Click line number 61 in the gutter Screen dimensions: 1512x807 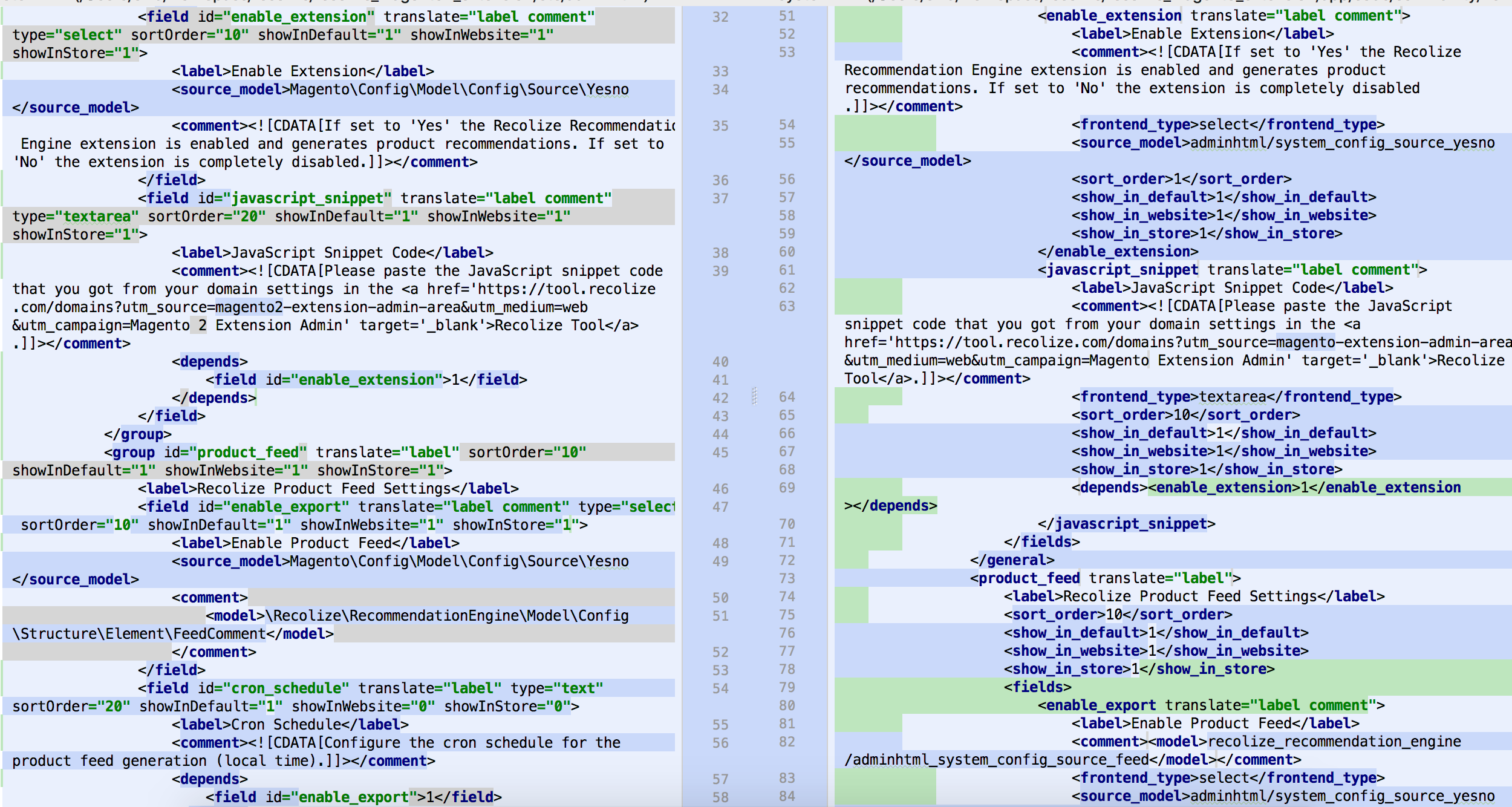click(787, 270)
